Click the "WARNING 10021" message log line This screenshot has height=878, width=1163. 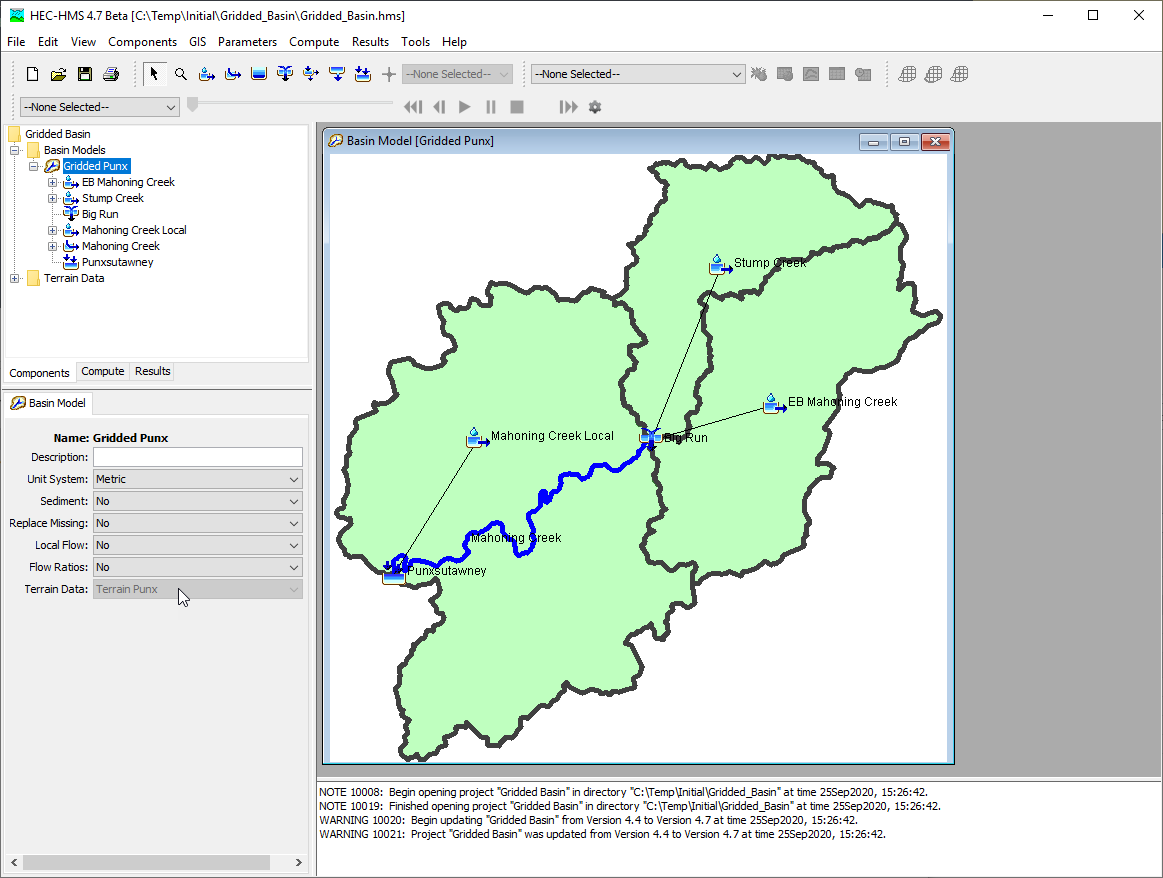[602, 834]
